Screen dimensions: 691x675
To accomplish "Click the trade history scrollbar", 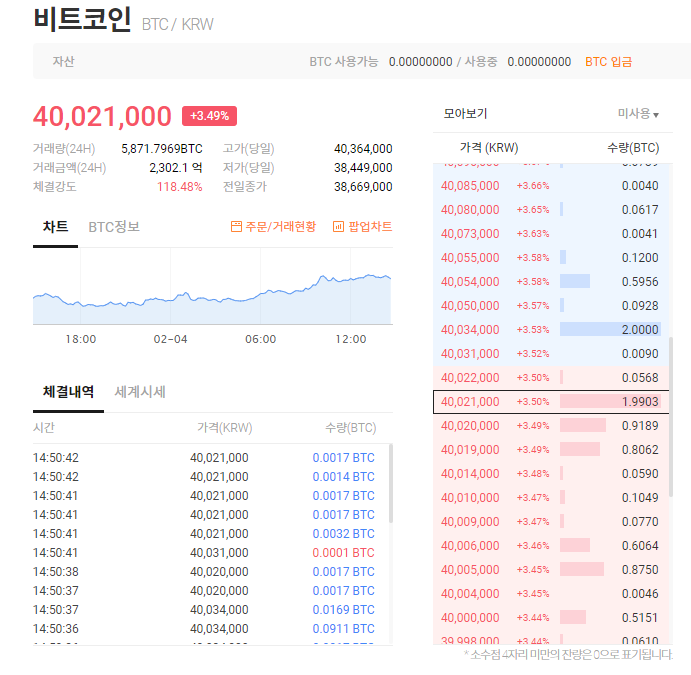I will pos(390,483).
